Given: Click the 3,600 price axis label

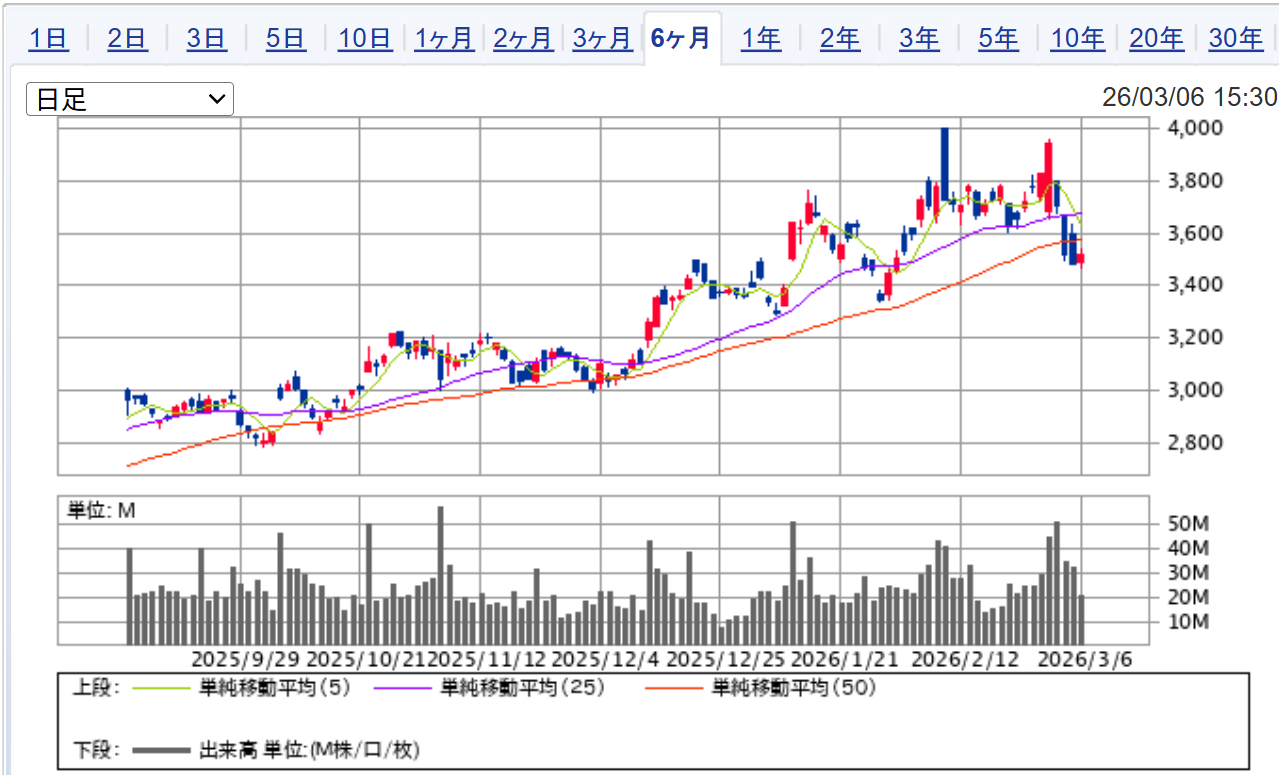Looking at the screenshot, I should click(x=1196, y=233).
